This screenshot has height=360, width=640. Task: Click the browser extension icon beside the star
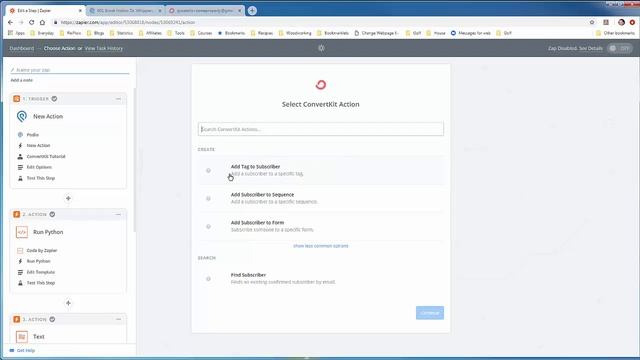coord(606,22)
